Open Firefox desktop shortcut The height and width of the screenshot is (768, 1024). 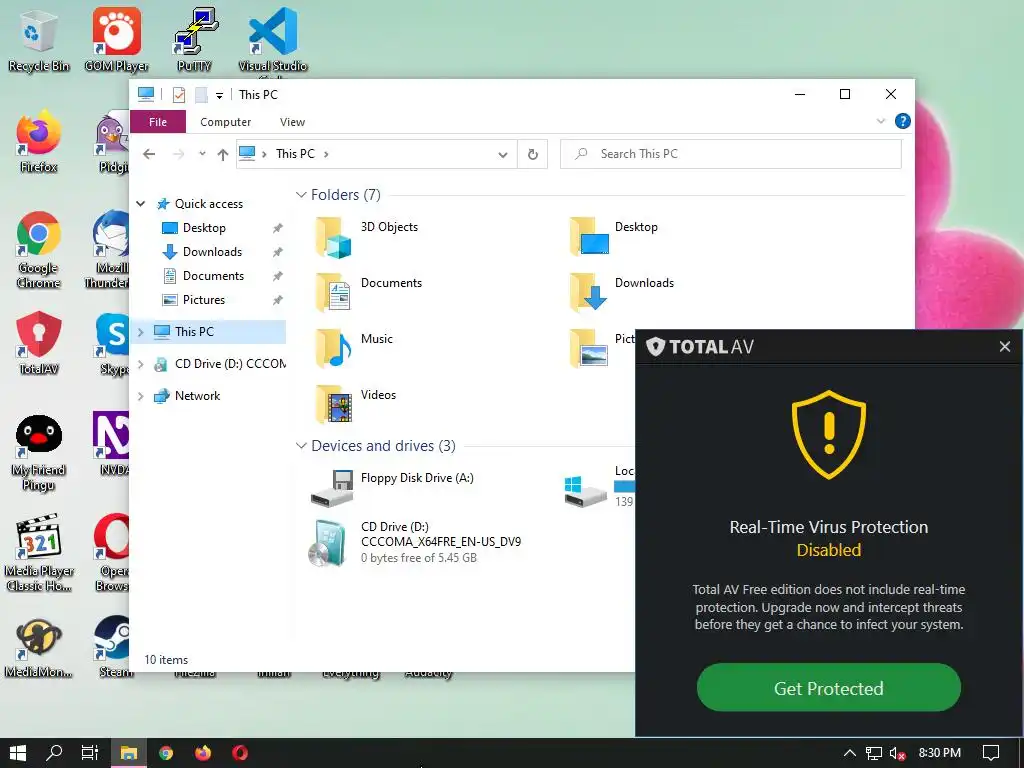coord(39,141)
